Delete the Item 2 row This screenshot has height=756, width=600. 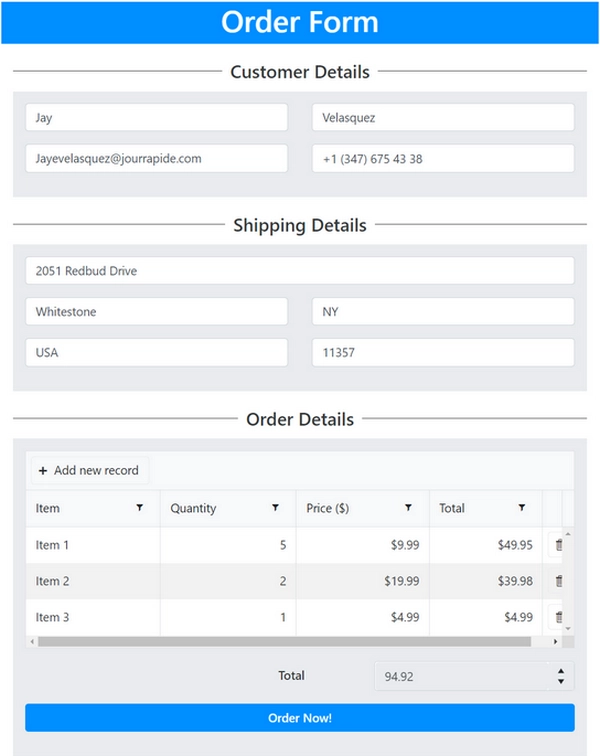tap(559, 581)
